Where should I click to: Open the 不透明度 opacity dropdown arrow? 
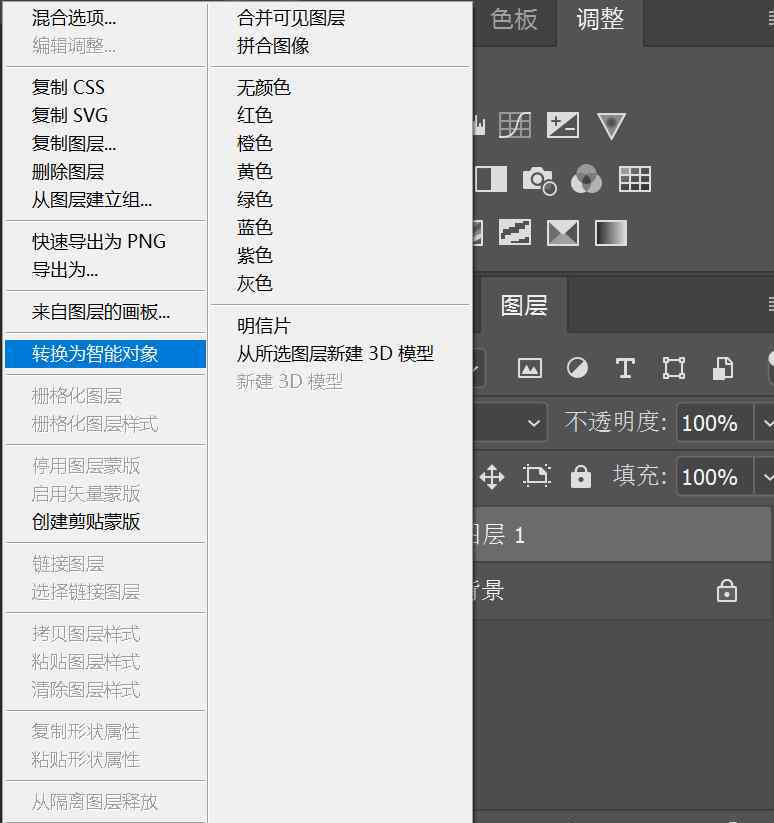[x=764, y=423]
